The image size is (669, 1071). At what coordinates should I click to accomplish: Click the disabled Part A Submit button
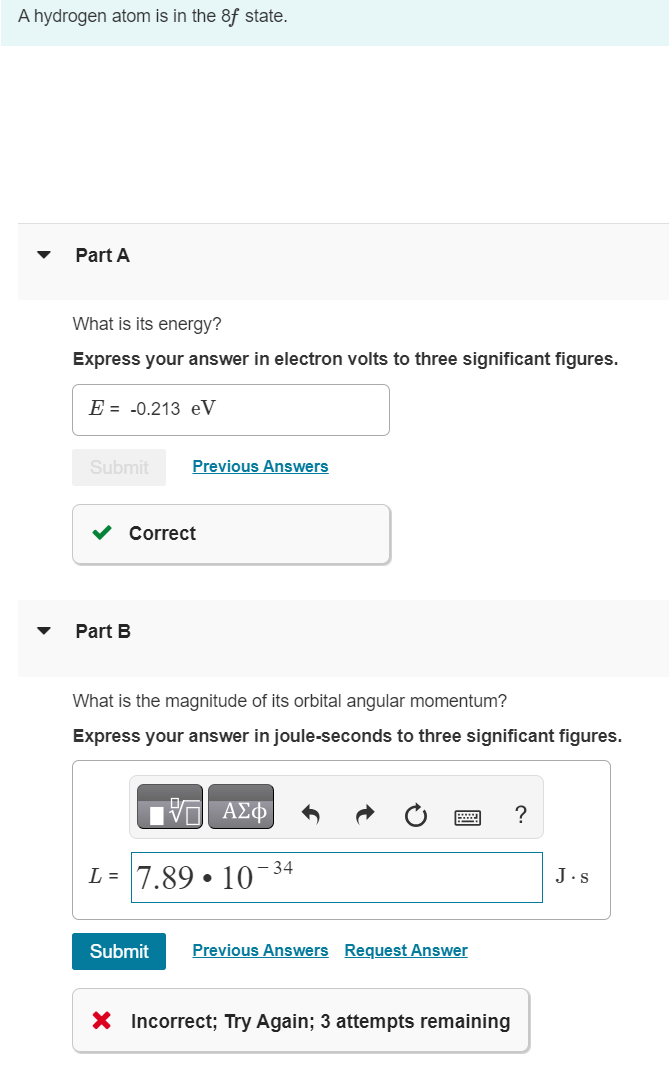[118, 467]
